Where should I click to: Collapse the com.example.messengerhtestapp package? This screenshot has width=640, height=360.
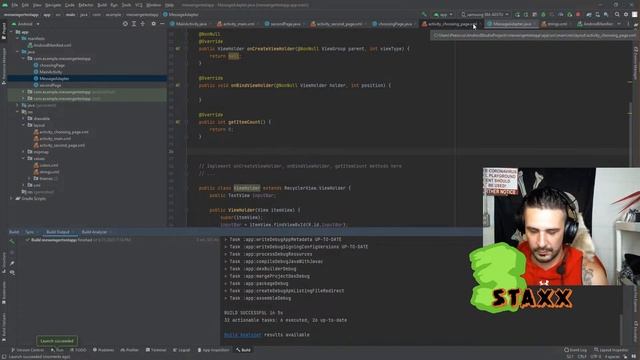[23, 58]
